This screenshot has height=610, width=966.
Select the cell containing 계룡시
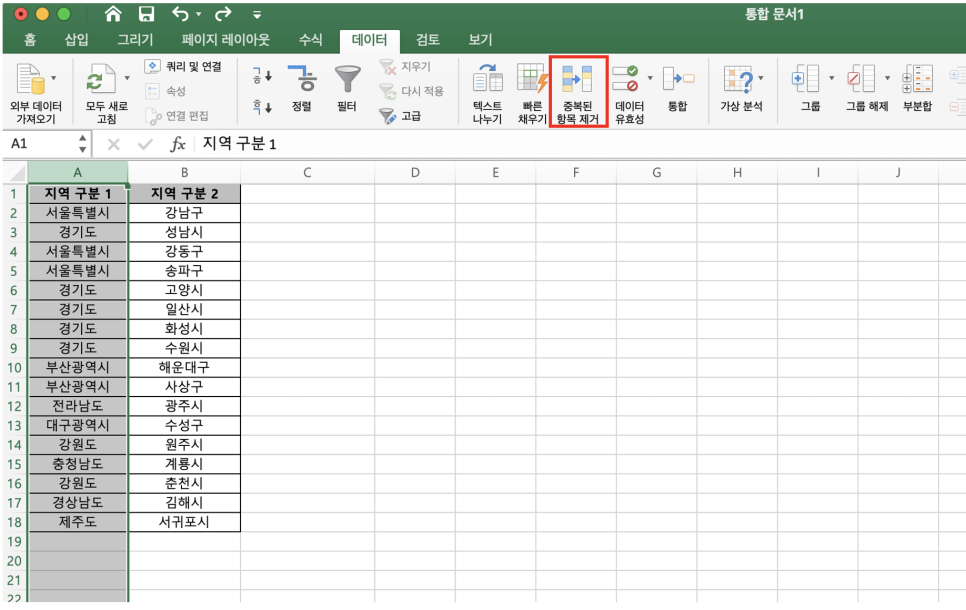click(184, 464)
